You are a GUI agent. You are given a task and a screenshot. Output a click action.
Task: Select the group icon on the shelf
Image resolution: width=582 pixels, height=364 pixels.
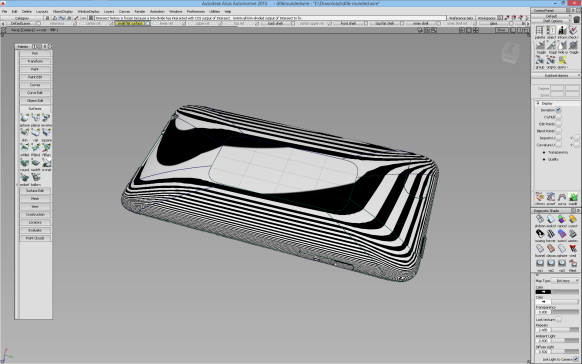point(540,60)
